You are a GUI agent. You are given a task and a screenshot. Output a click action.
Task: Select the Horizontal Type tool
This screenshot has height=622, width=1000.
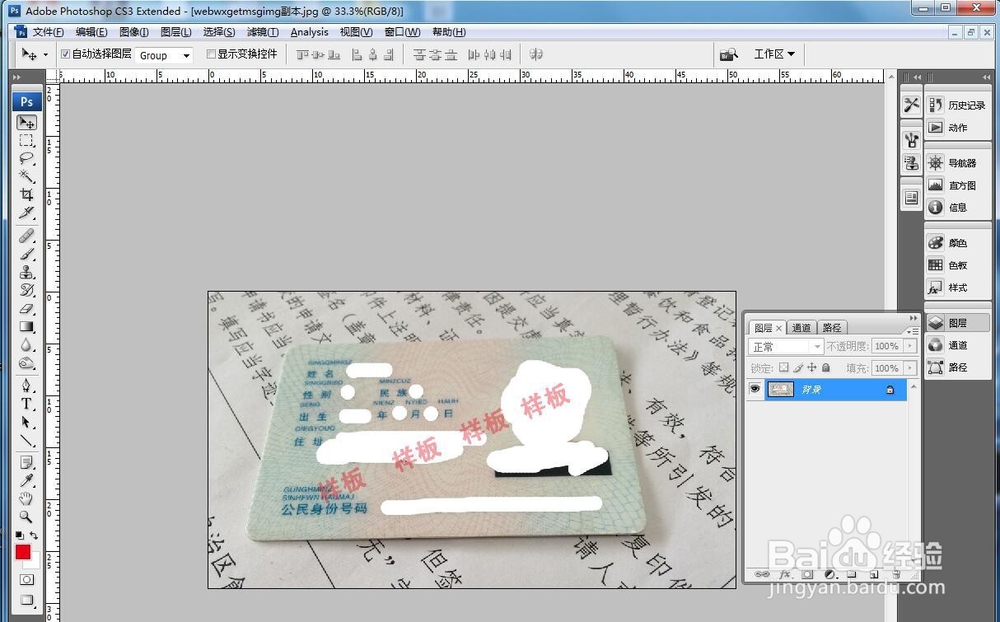(27, 404)
